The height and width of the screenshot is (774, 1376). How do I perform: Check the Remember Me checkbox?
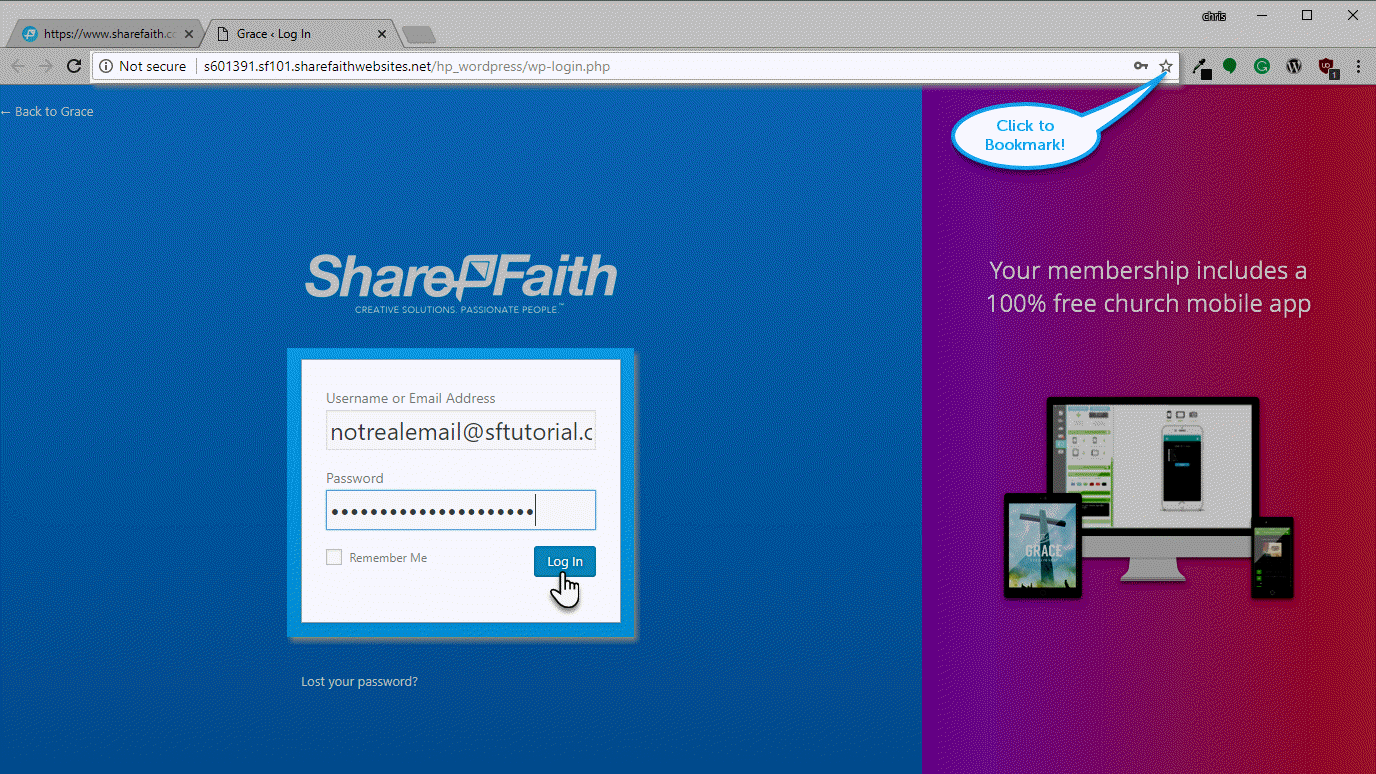tap(334, 557)
